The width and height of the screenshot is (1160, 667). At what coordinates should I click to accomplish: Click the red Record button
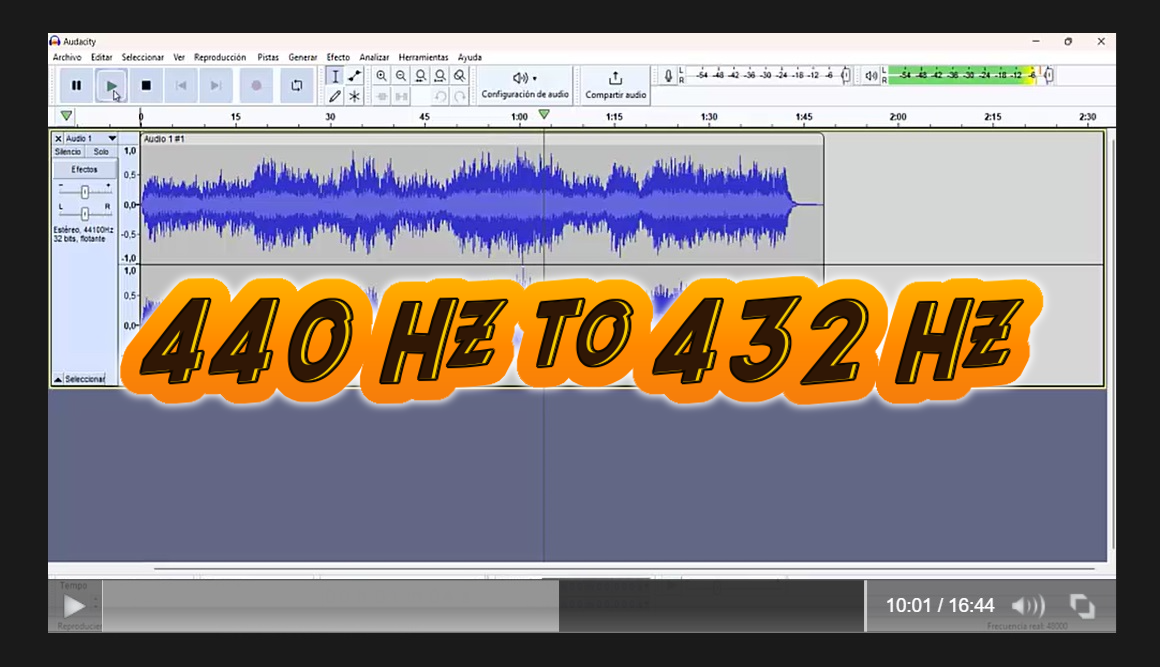pos(256,86)
